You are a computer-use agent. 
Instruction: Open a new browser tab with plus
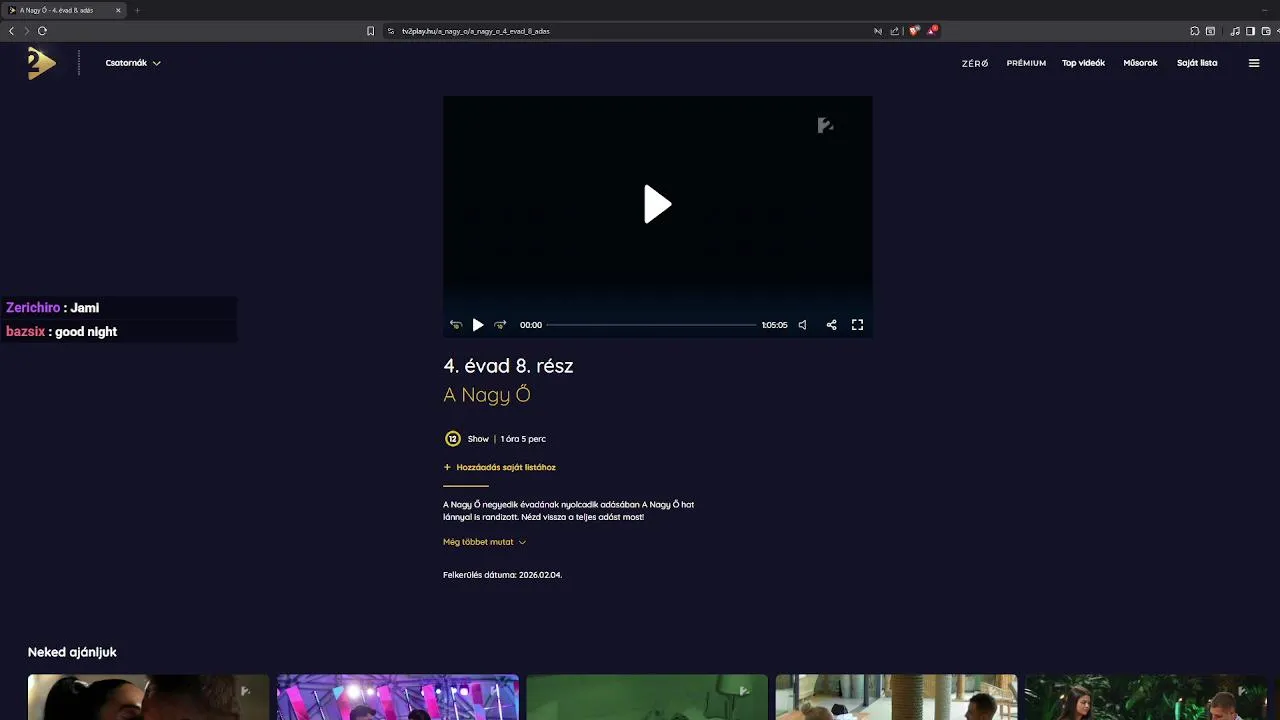tap(137, 10)
